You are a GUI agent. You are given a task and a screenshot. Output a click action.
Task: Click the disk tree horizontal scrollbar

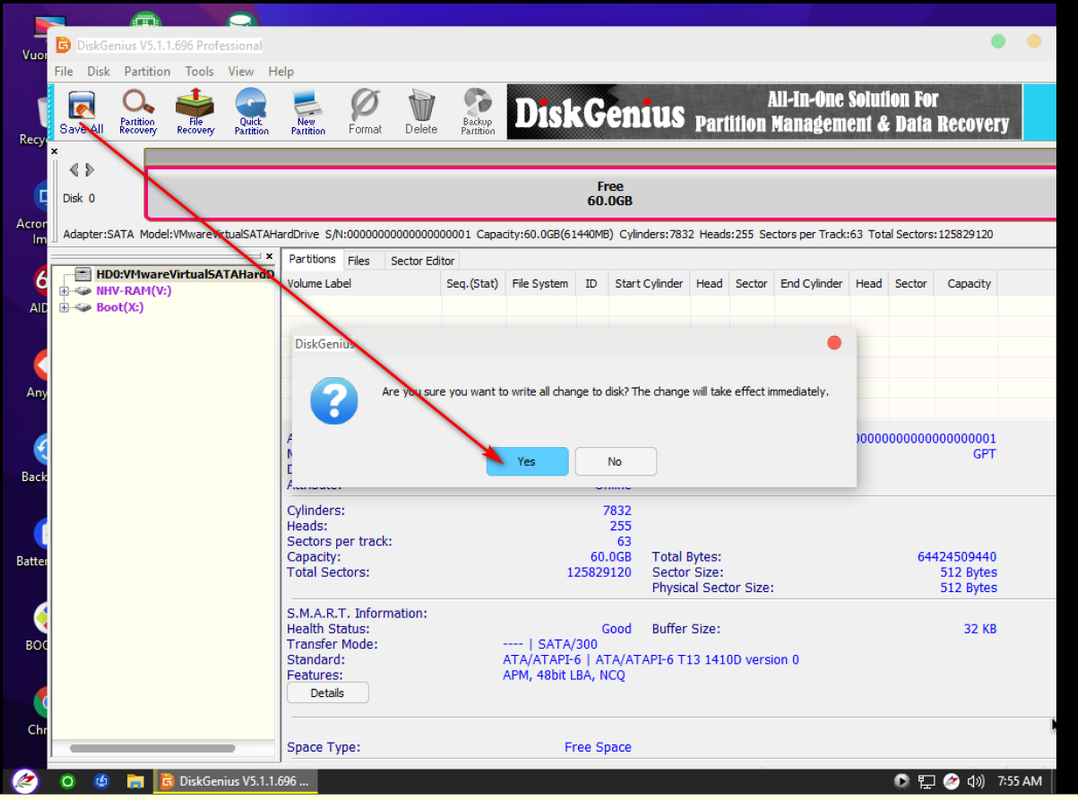152,748
